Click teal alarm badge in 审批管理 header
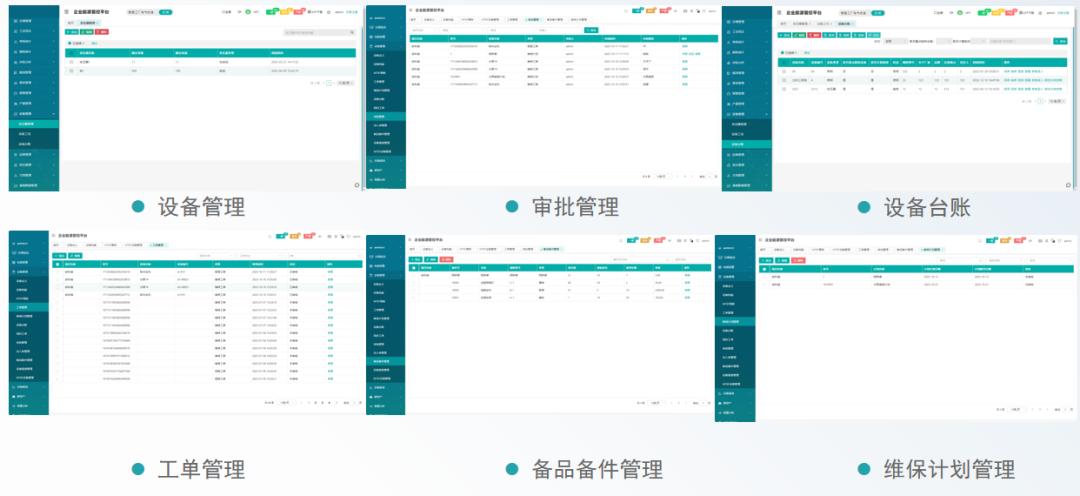The width and height of the screenshot is (1080, 496). 637,11
